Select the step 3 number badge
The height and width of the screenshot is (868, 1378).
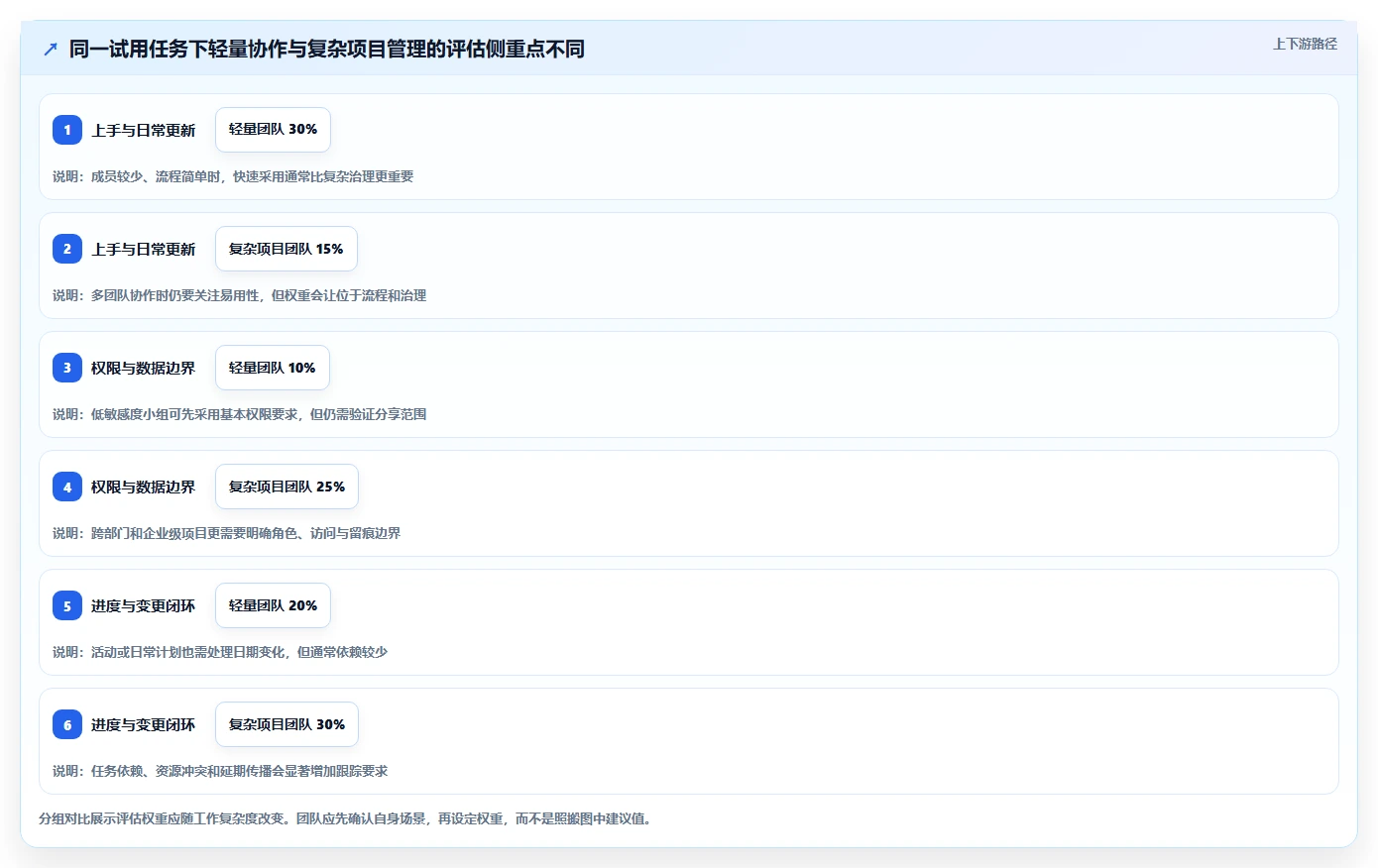(x=67, y=368)
